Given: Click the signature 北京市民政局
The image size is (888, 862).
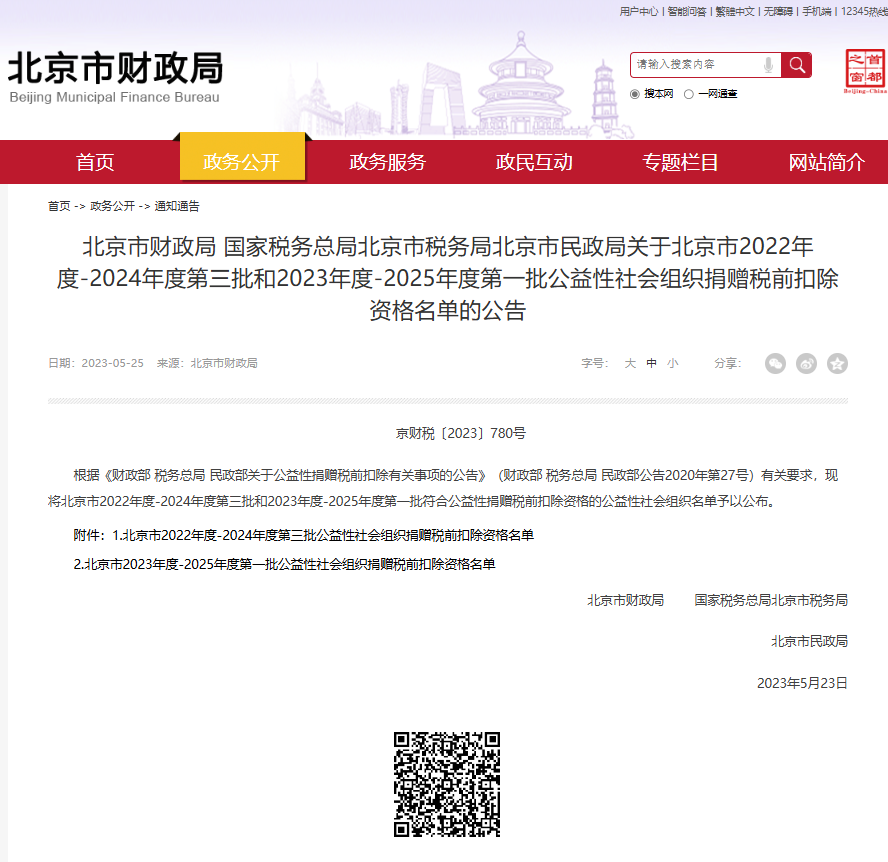Looking at the screenshot, I should [809, 641].
